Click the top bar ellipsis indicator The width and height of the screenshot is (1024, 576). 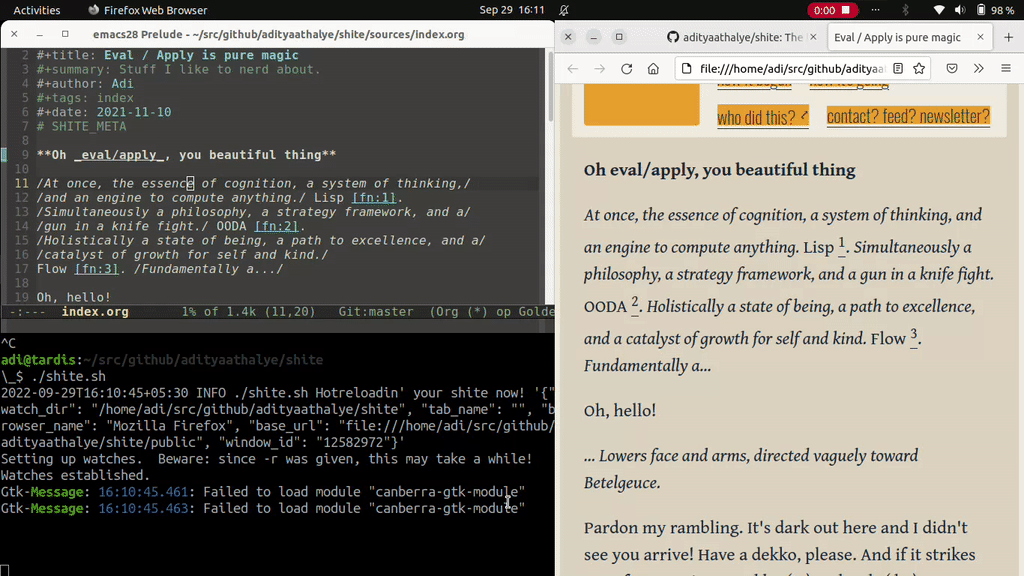(876, 10)
